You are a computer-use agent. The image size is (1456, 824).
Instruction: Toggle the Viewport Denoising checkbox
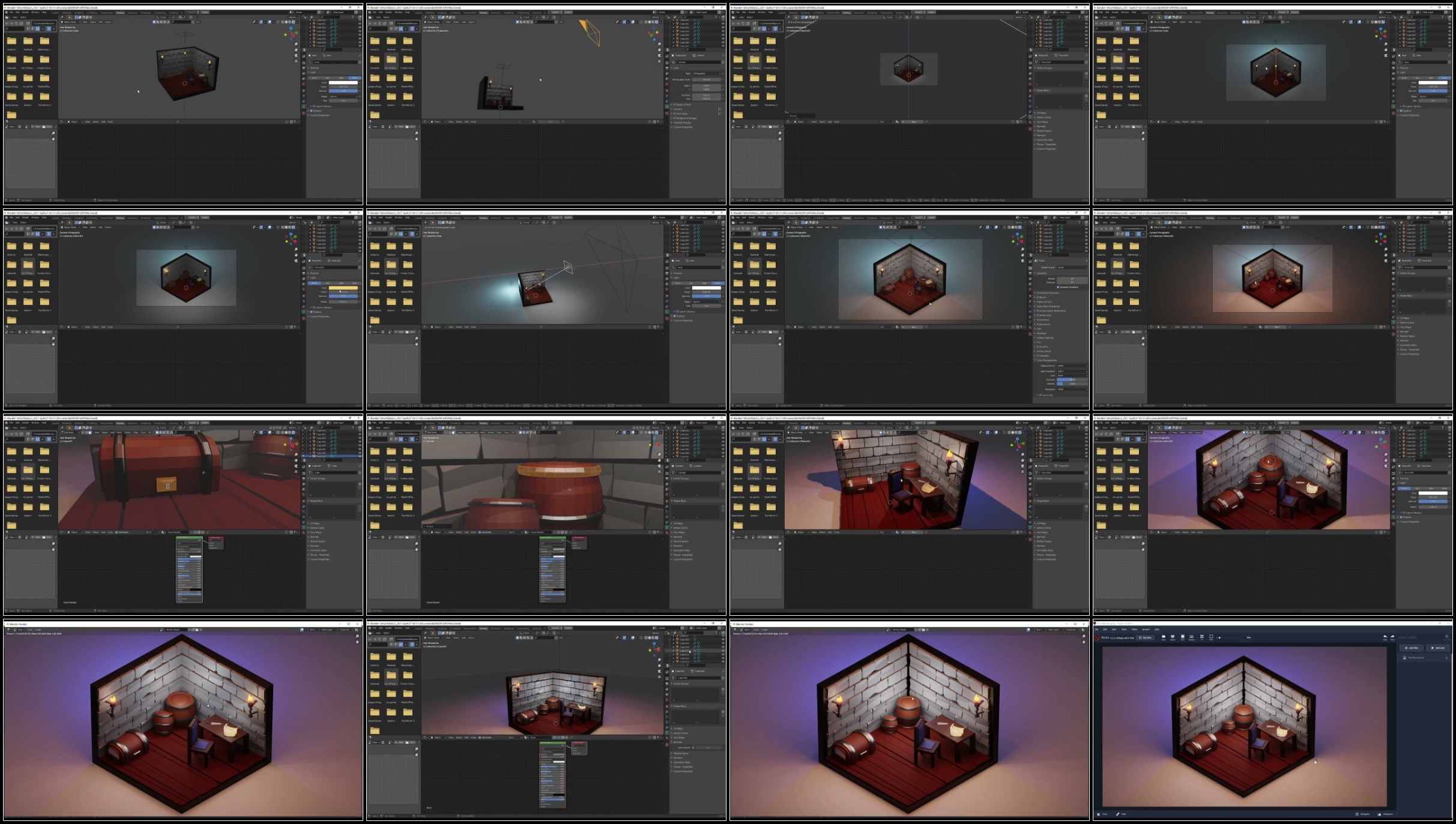(1058, 287)
